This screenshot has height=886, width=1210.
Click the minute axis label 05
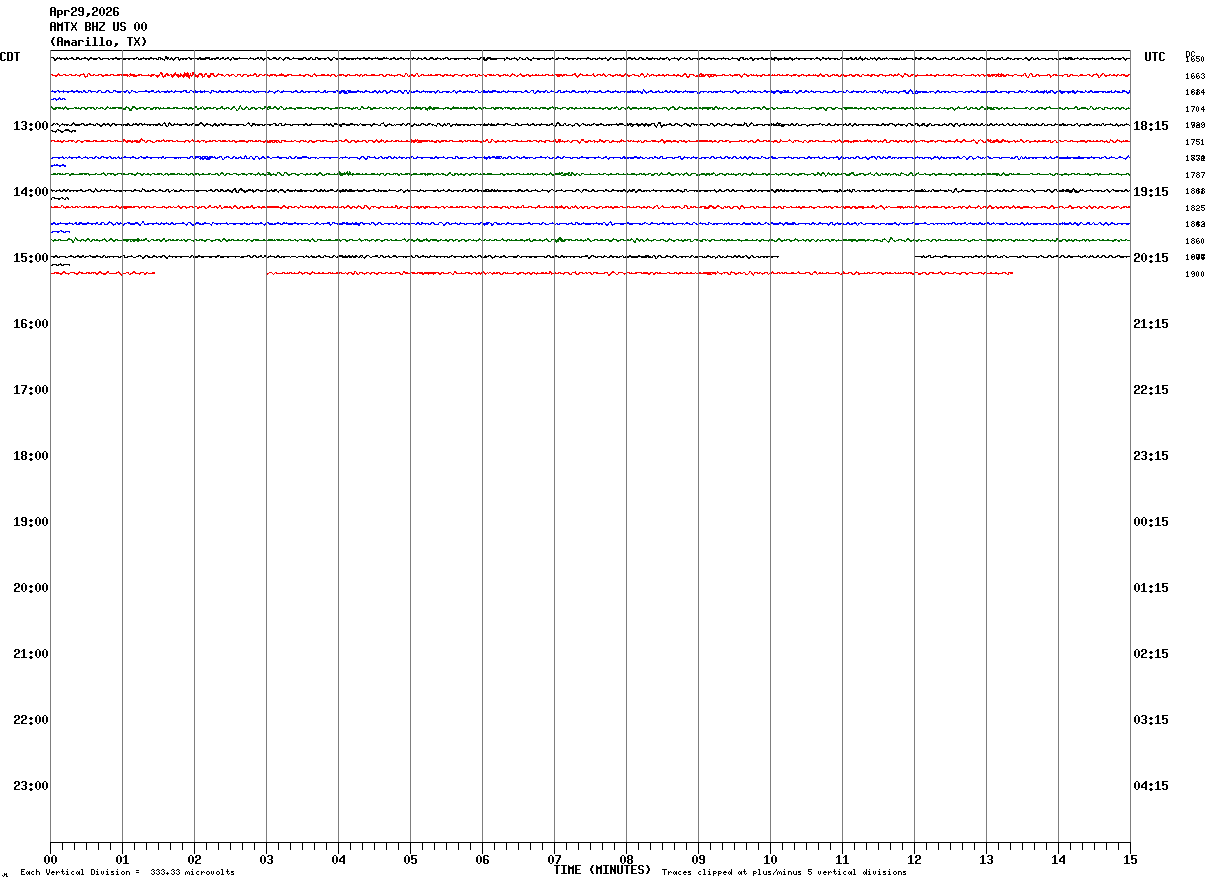(x=410, y=860)
